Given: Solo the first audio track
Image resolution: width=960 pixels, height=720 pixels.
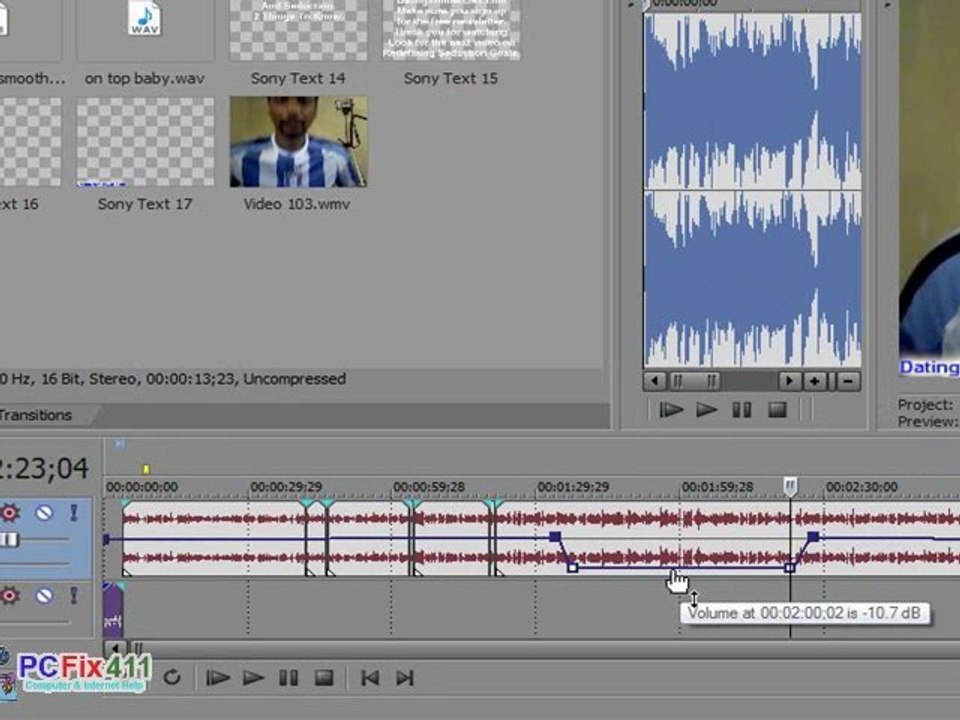Looking at the screenshot, I should coord(73,512).
